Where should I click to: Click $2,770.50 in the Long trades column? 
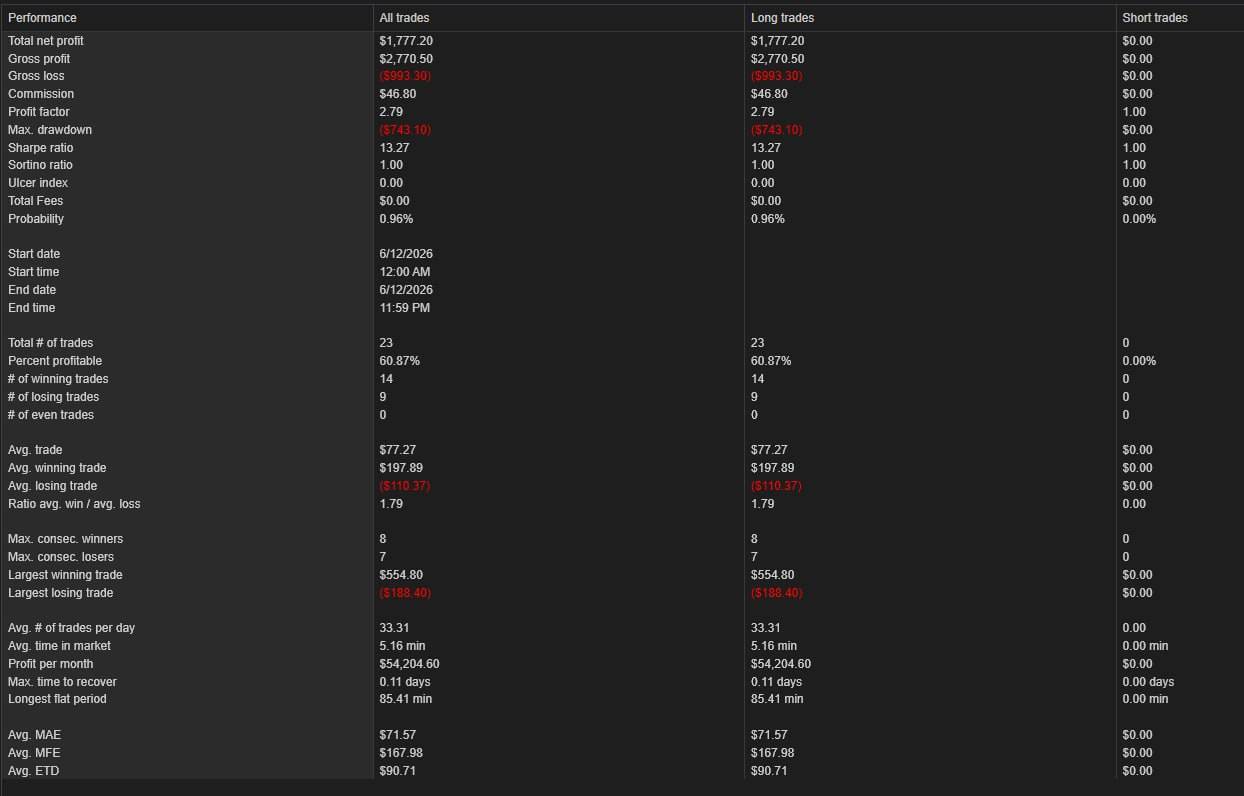point(777,59)
